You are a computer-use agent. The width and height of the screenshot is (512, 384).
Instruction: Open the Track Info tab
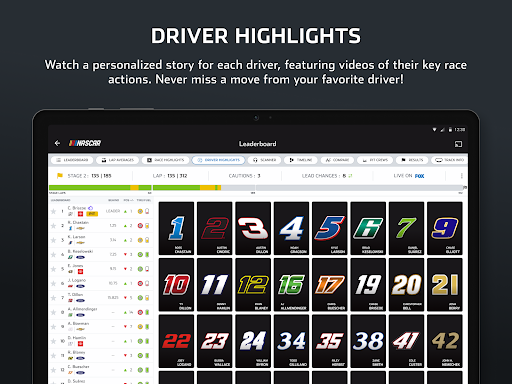coord(450,160)
